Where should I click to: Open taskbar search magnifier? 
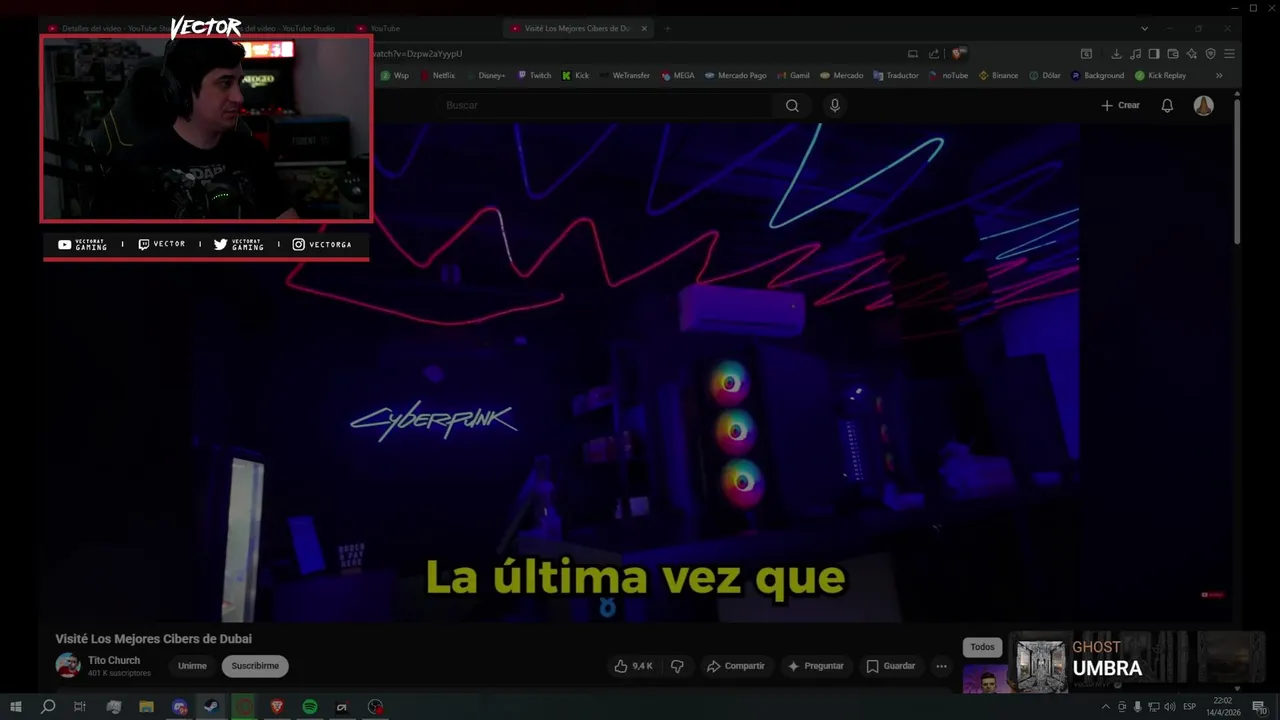tap(47, 707)
